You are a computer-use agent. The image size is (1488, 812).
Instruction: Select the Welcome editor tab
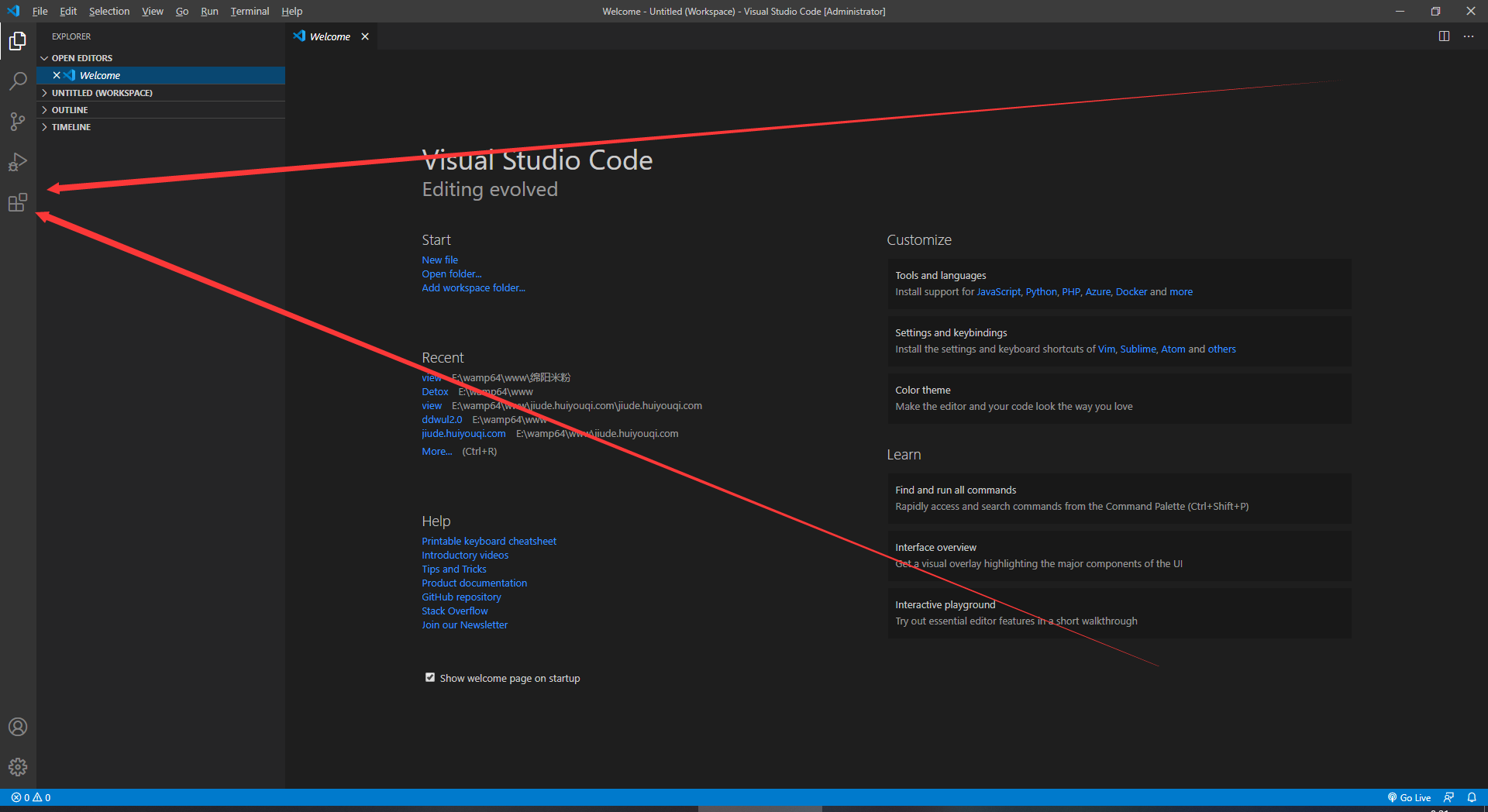330,36
